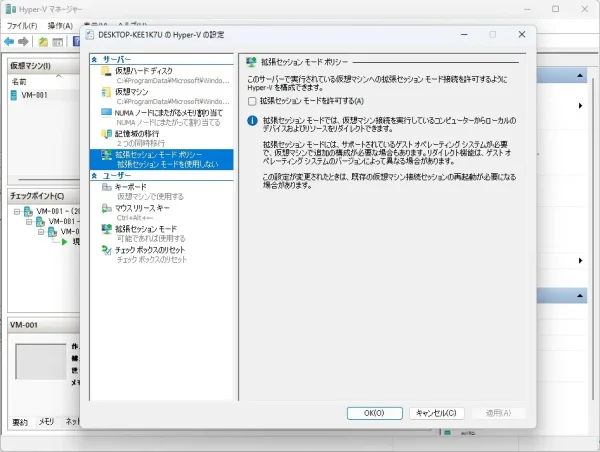Click the 拡張セッション モード user icon
This screenshot has height=452, width=600.
tap(106, 229)
